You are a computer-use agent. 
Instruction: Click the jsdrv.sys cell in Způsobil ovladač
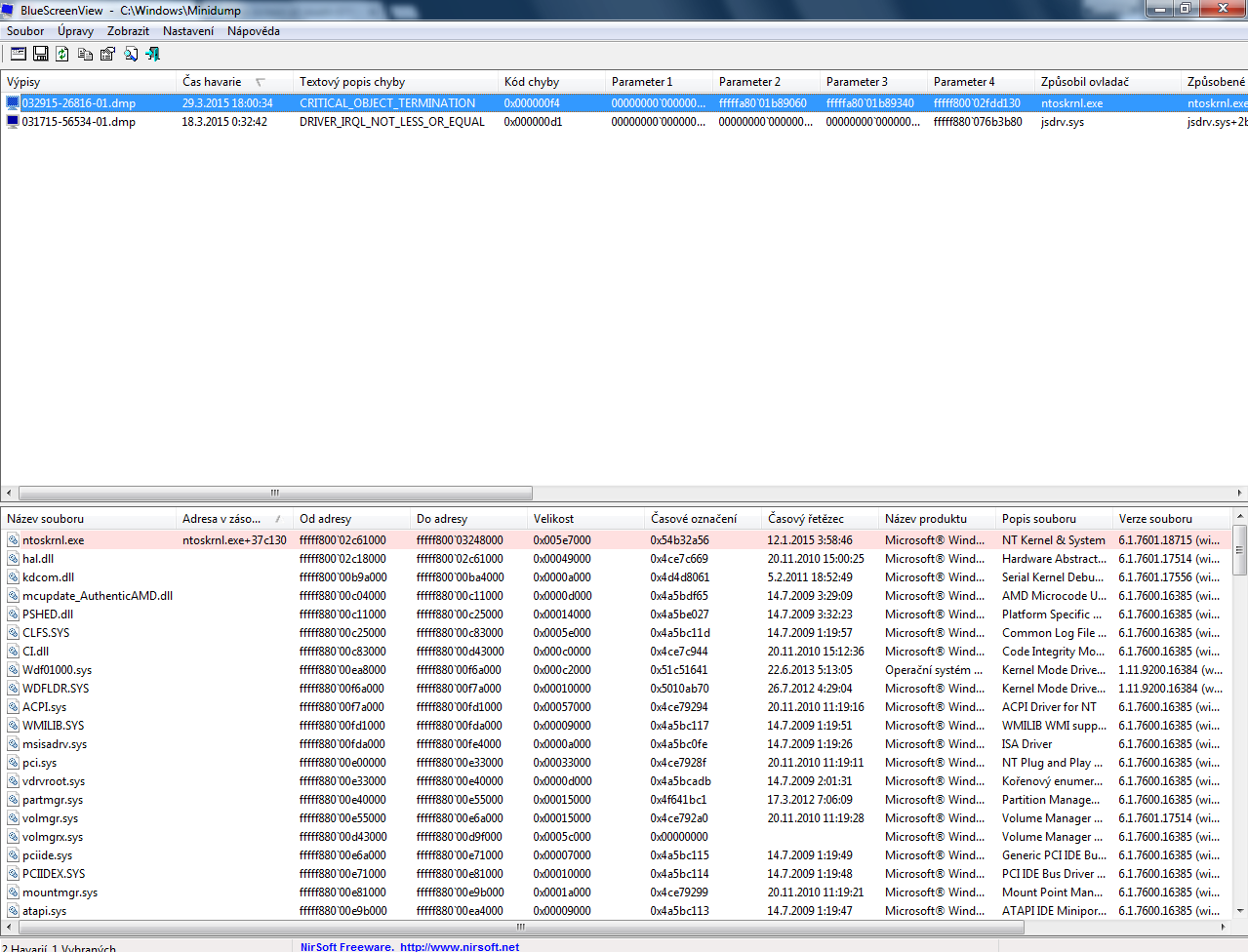pyautogui.click(x=1063, y=122)
